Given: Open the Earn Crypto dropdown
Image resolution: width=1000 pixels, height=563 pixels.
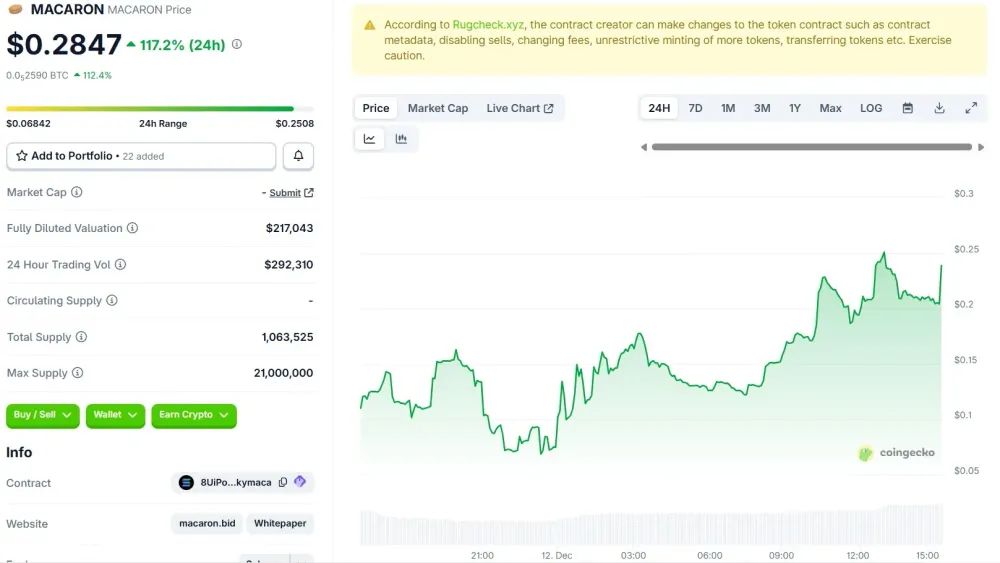Looking at the screenshot, I should tap(194, 415).
